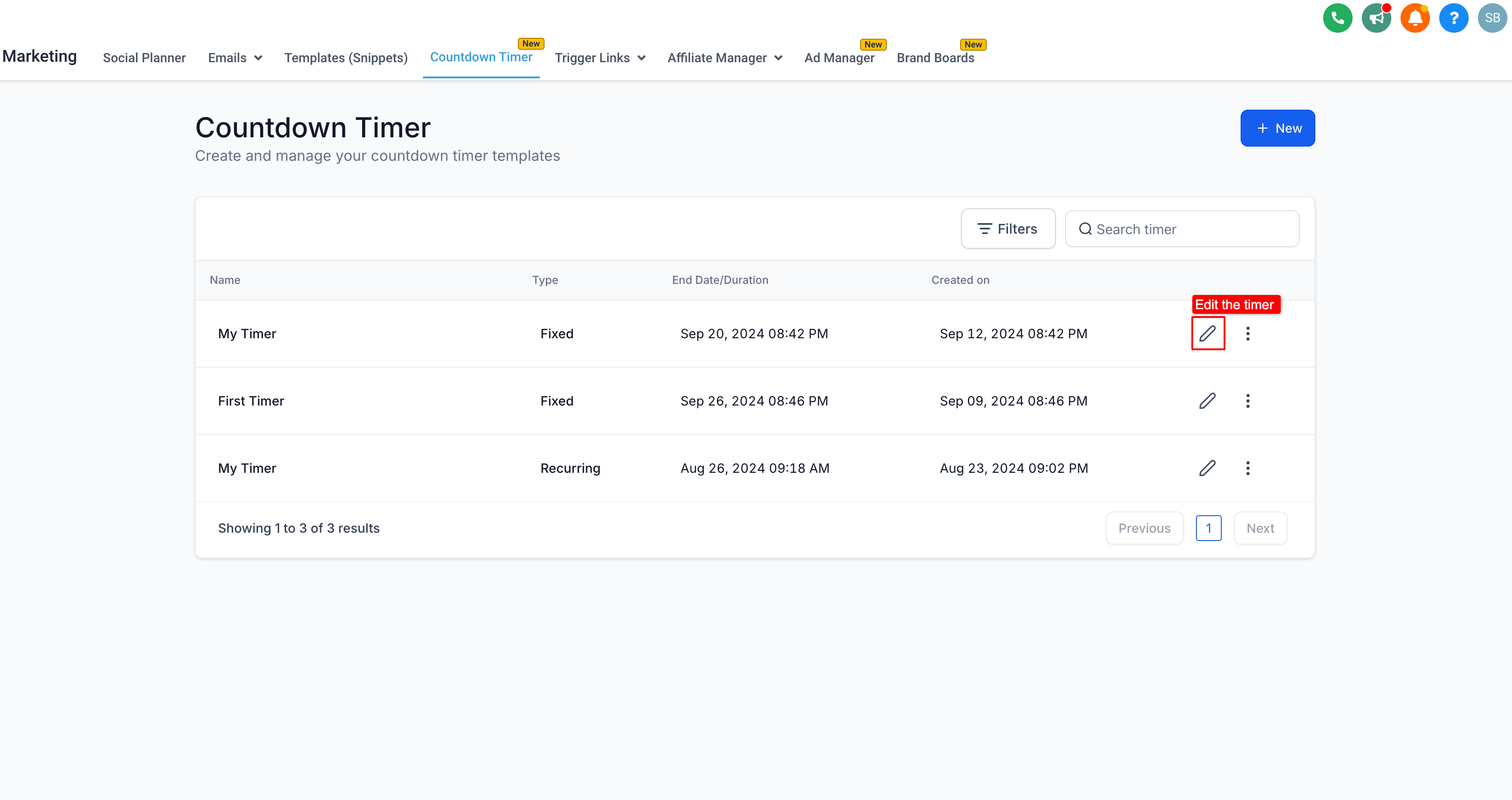Open the SB user avatar
The width and height of the screenshot is (1512, 800).
point(1492,18)
